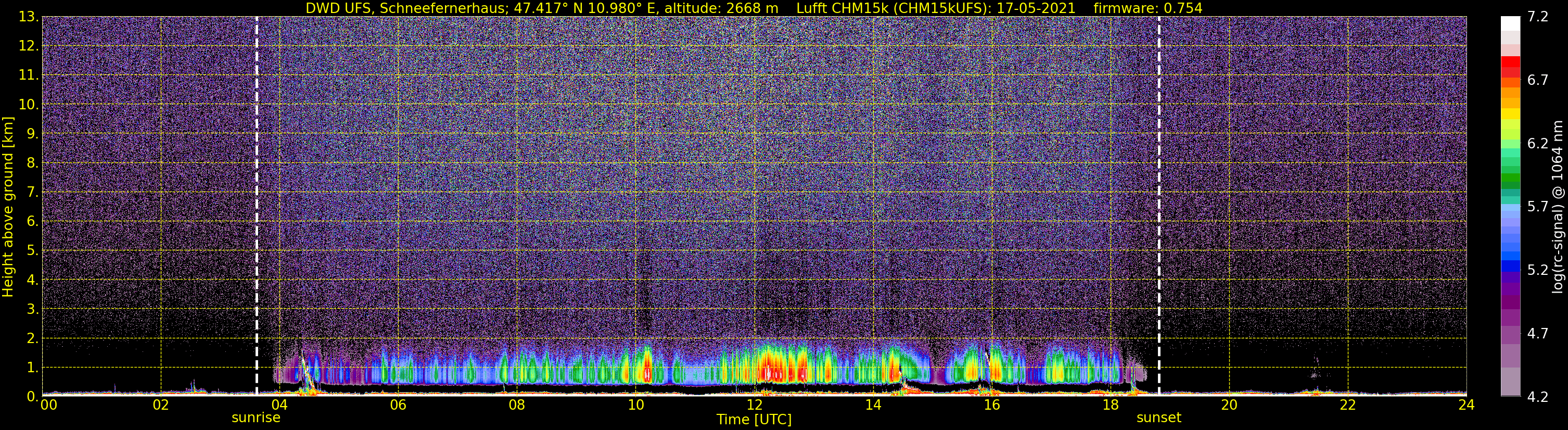
Task: Click the colorbar value '4.7'
Action: 1538,333
